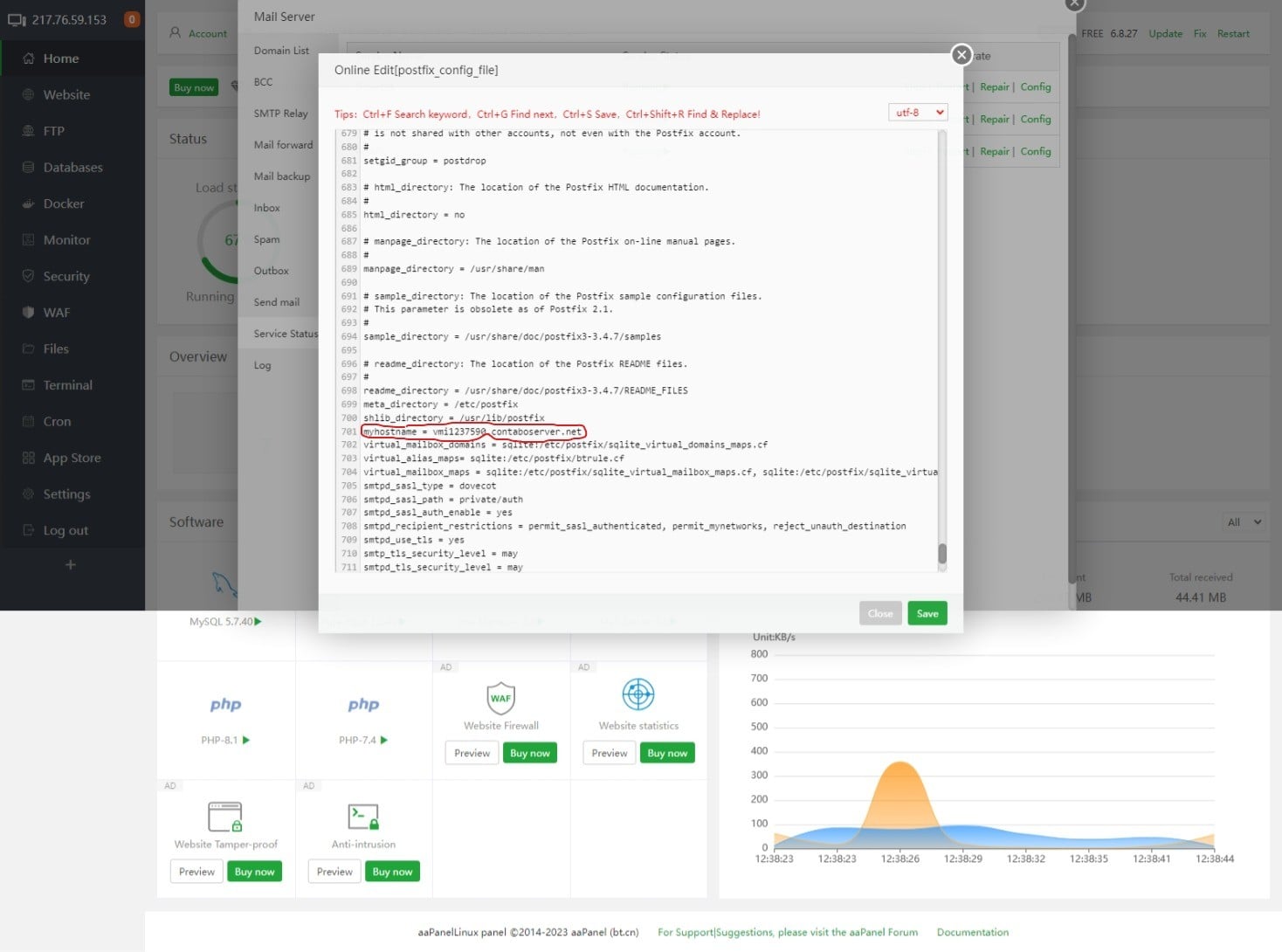Click the Anti-intrusion terminal icon
1282x952 pixels.
[363, 817]
